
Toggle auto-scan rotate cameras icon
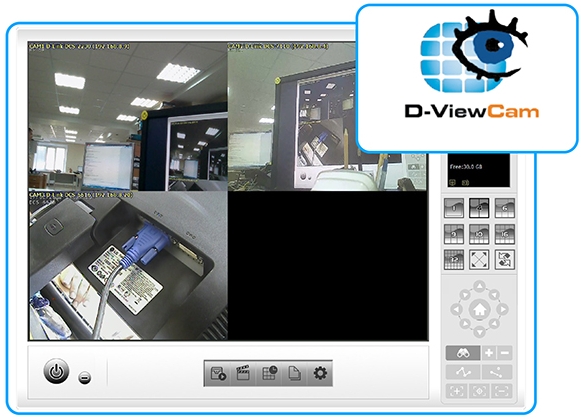(505, 260)
